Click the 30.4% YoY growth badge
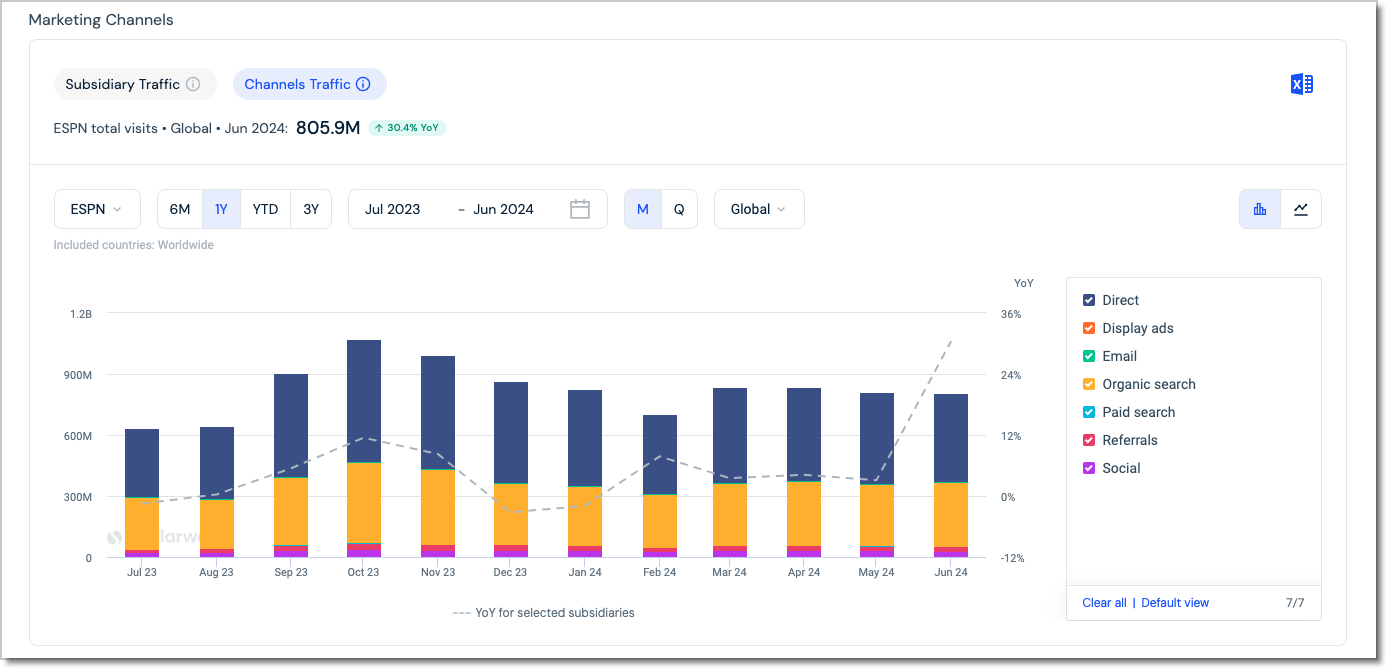Image resolution: width=1388 pixels, height=670 pixels. (407, 128)
